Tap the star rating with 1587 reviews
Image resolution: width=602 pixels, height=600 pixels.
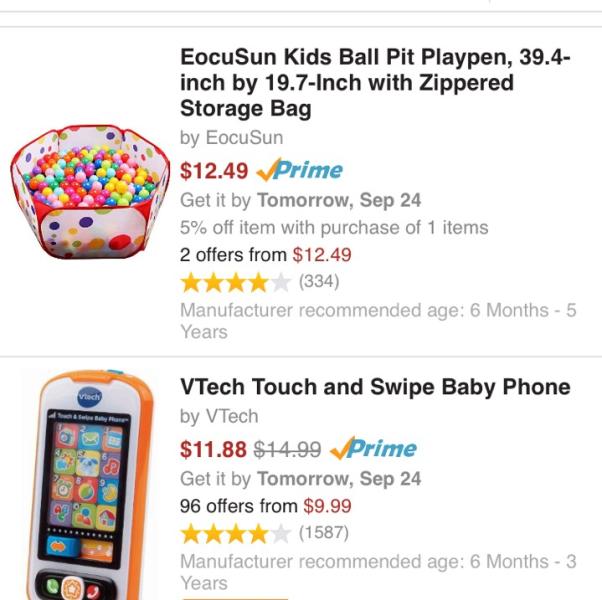pyautogui.click(x=236, y=533)
